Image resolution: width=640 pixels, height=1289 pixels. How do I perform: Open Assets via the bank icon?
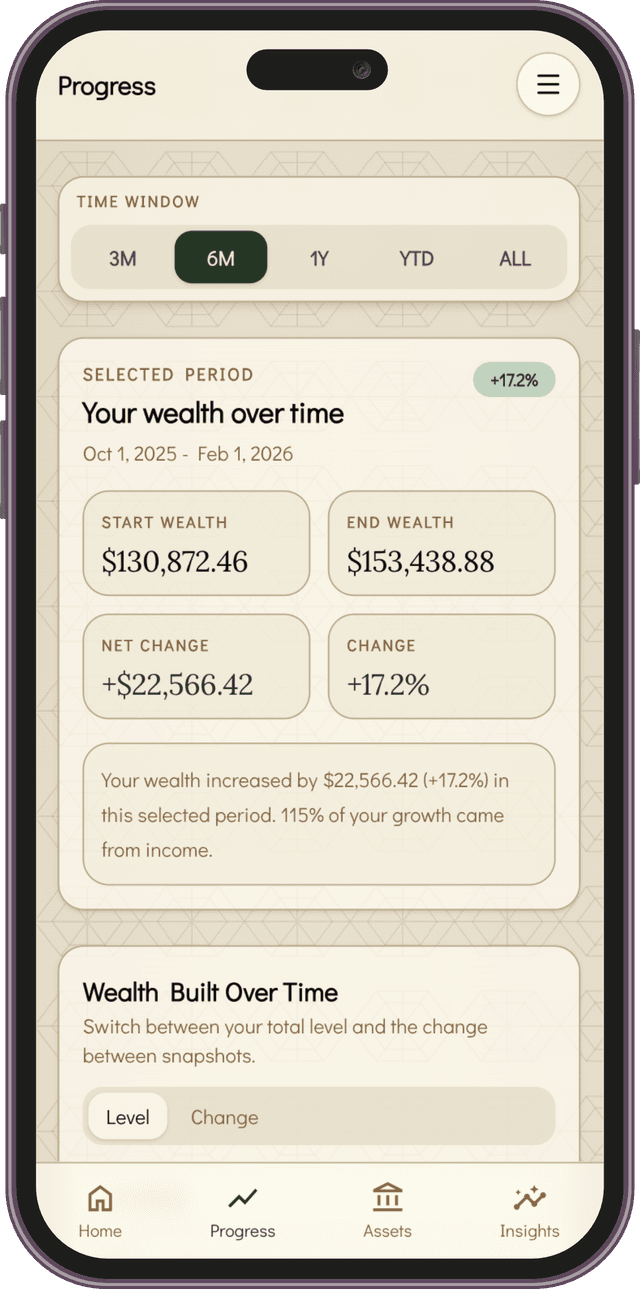pos(387,1196)
